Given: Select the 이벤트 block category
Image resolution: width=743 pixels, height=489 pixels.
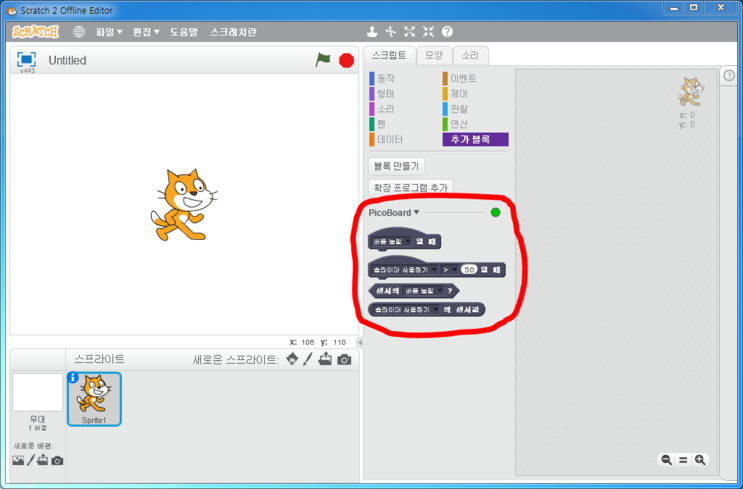Looking at the screenshot, I should pyautogui.click(x=460, y=79).
